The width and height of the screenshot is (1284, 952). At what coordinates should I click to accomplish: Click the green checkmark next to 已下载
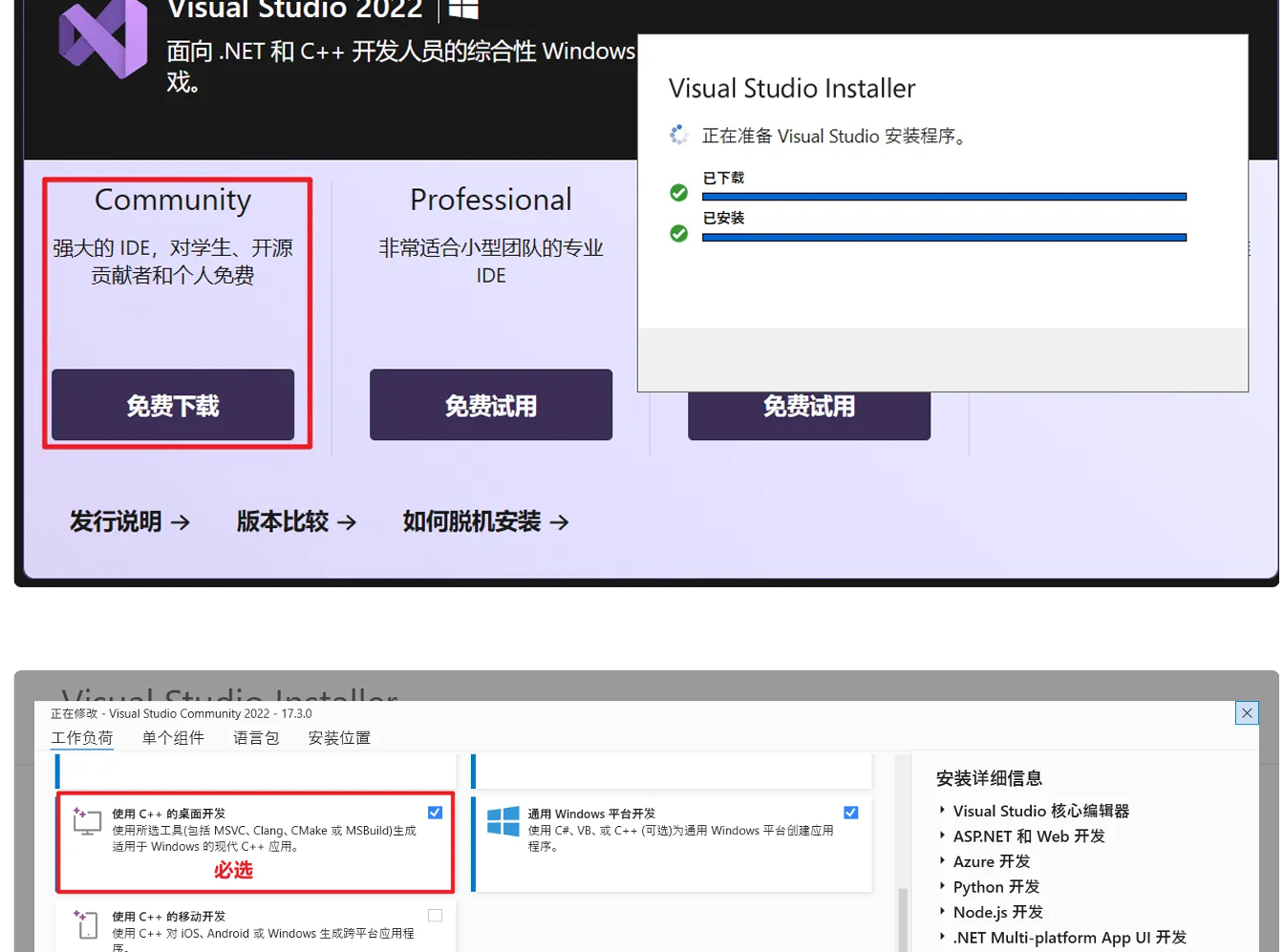(x=679, y=193)
